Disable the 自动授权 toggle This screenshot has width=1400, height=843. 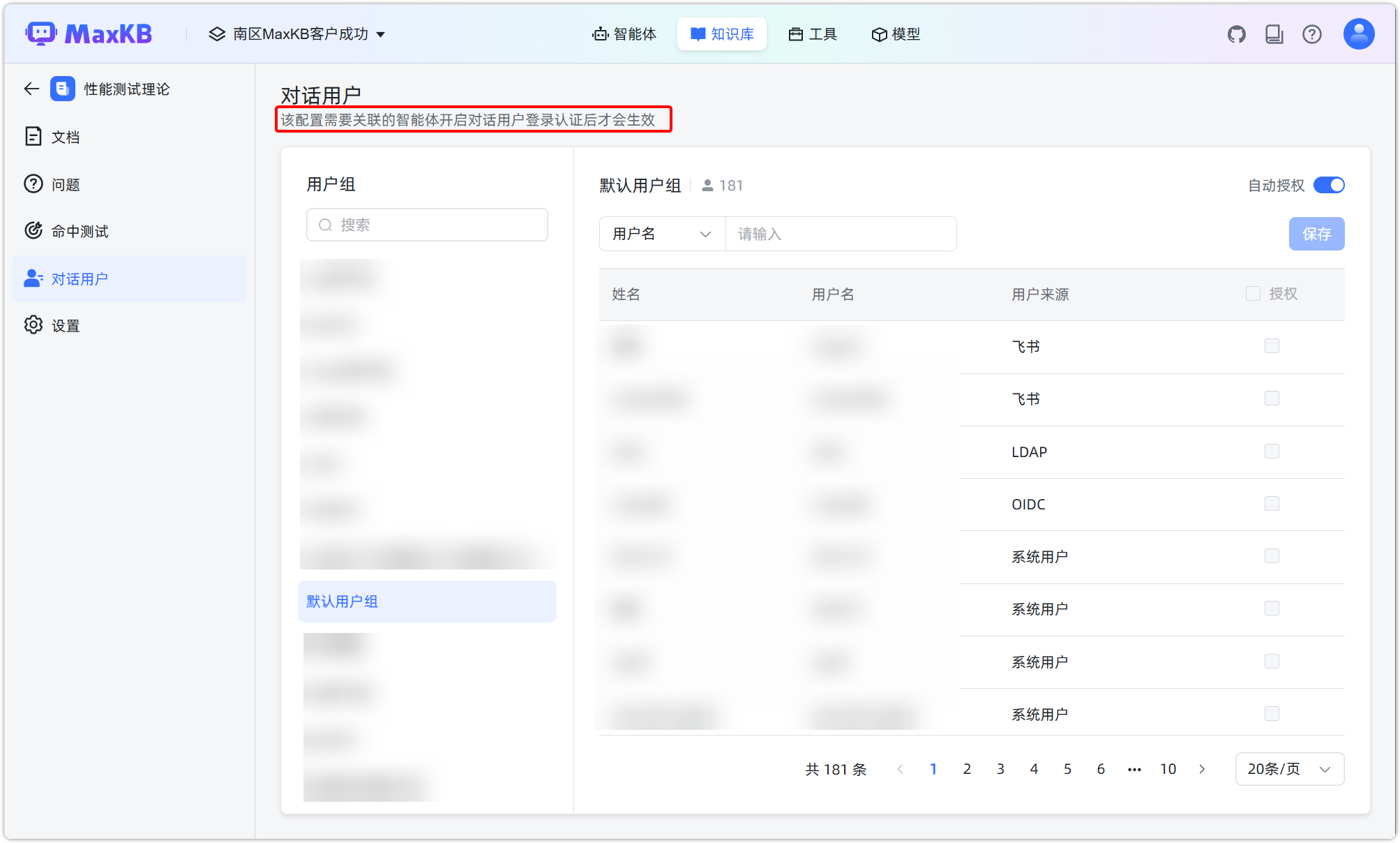[1328, 185]
